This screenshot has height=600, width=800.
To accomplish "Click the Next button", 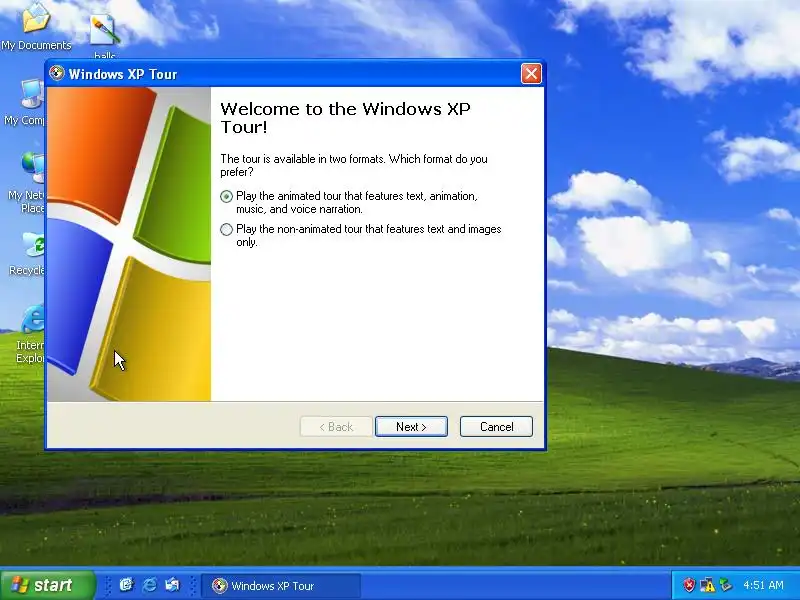I will [411, 427].
